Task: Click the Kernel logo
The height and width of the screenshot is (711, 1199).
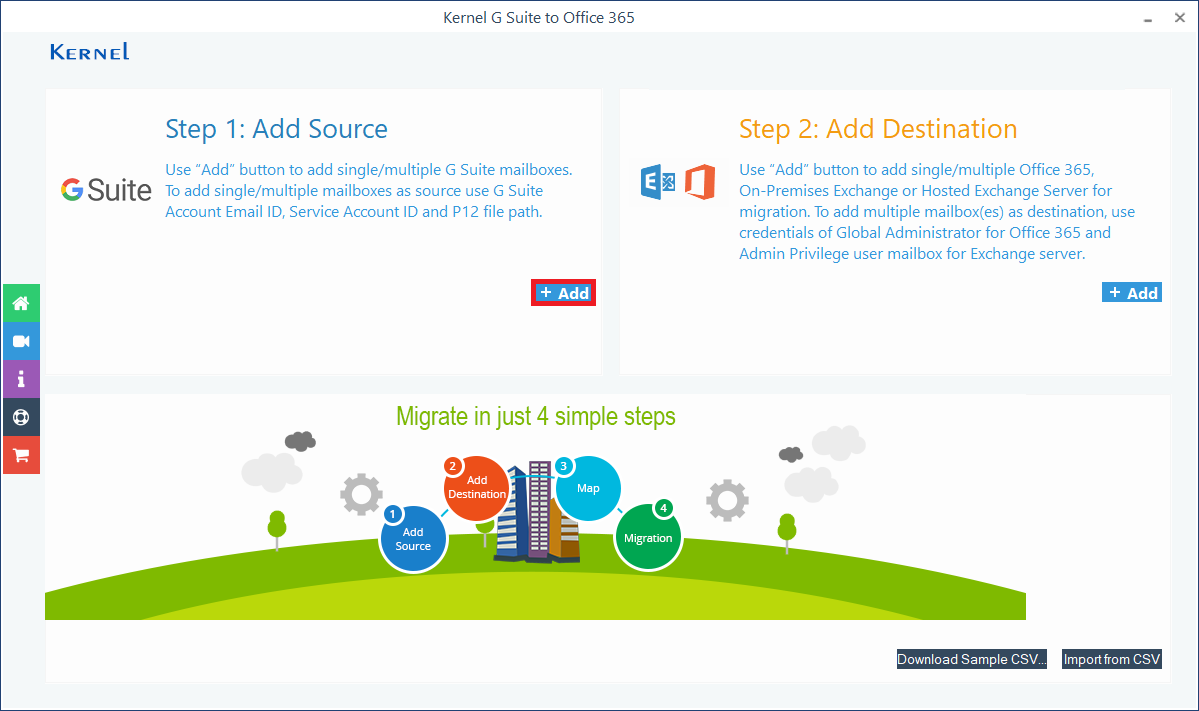Action: [89, 52]
